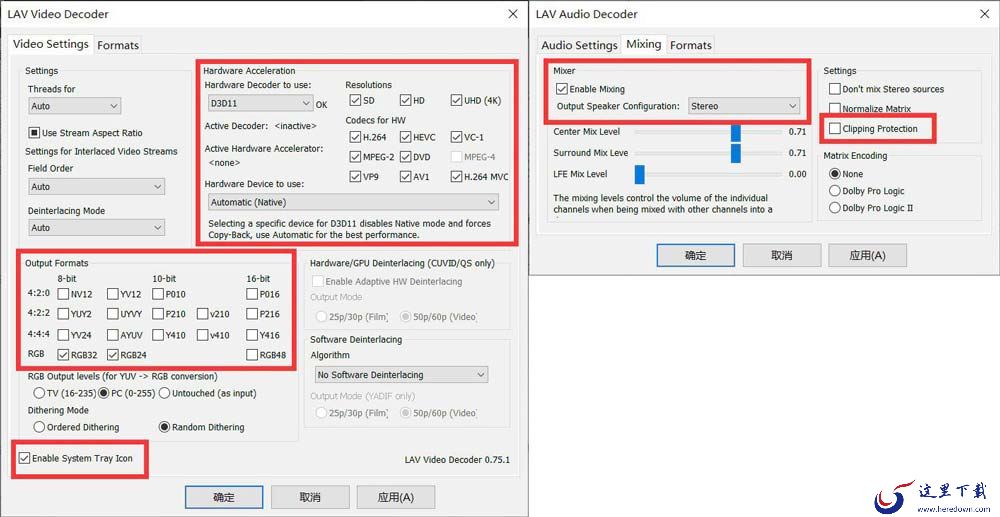The image size is (1000, 517).
Task: Click 取消 in LAV Audio Decoder
Action: click(x=781, y=256)
